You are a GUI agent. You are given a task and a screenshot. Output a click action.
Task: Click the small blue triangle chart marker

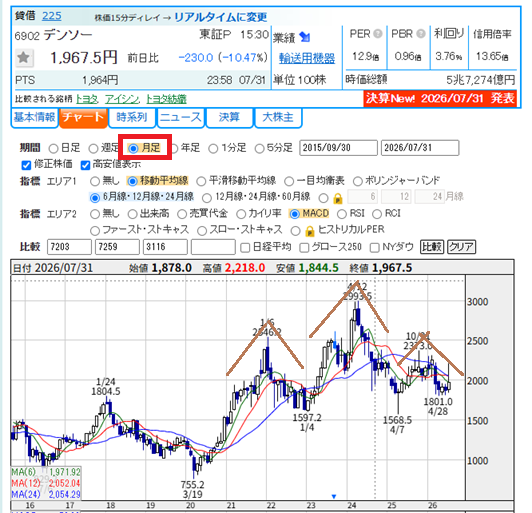pyautogui.click(x=334, y=496)
